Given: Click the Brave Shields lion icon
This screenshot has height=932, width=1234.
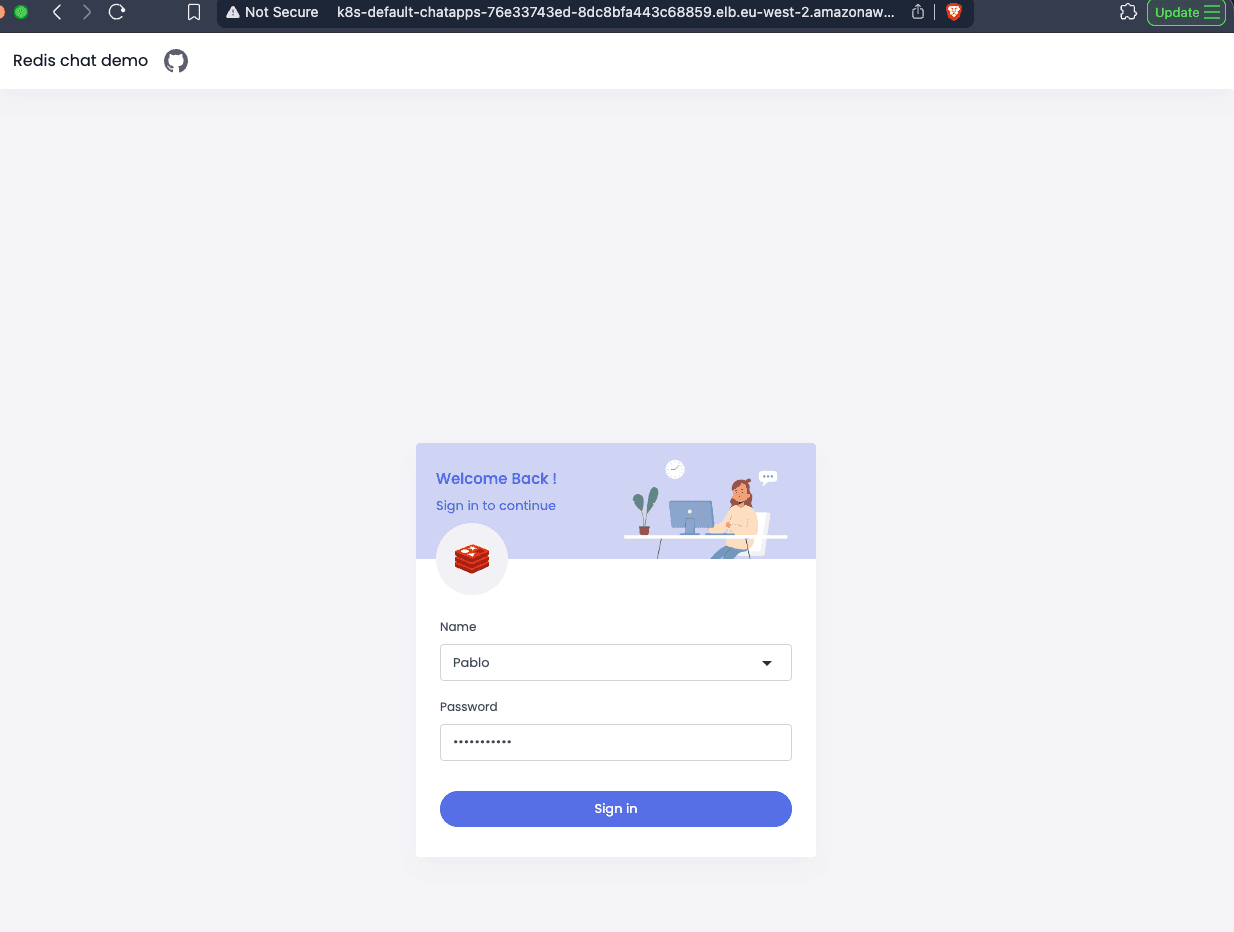Looking at the screenshot, I should point(953,13).
